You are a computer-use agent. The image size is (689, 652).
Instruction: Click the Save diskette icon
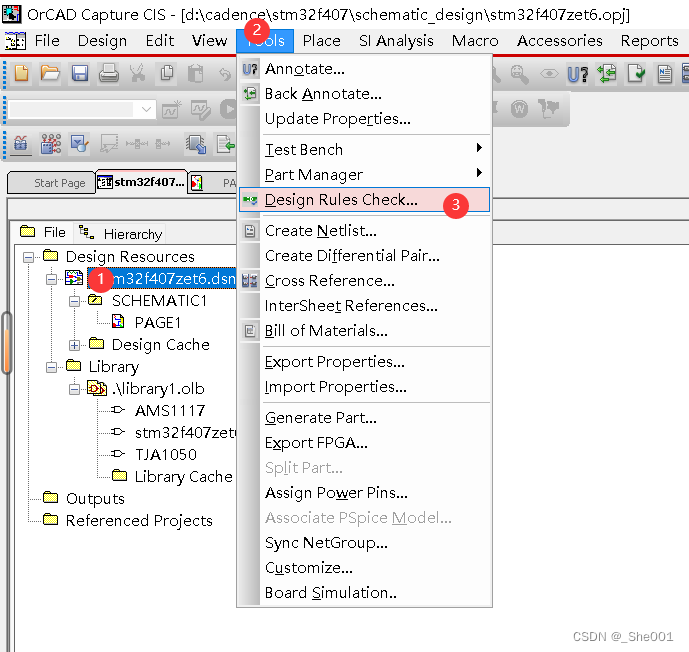coord(80,72)
